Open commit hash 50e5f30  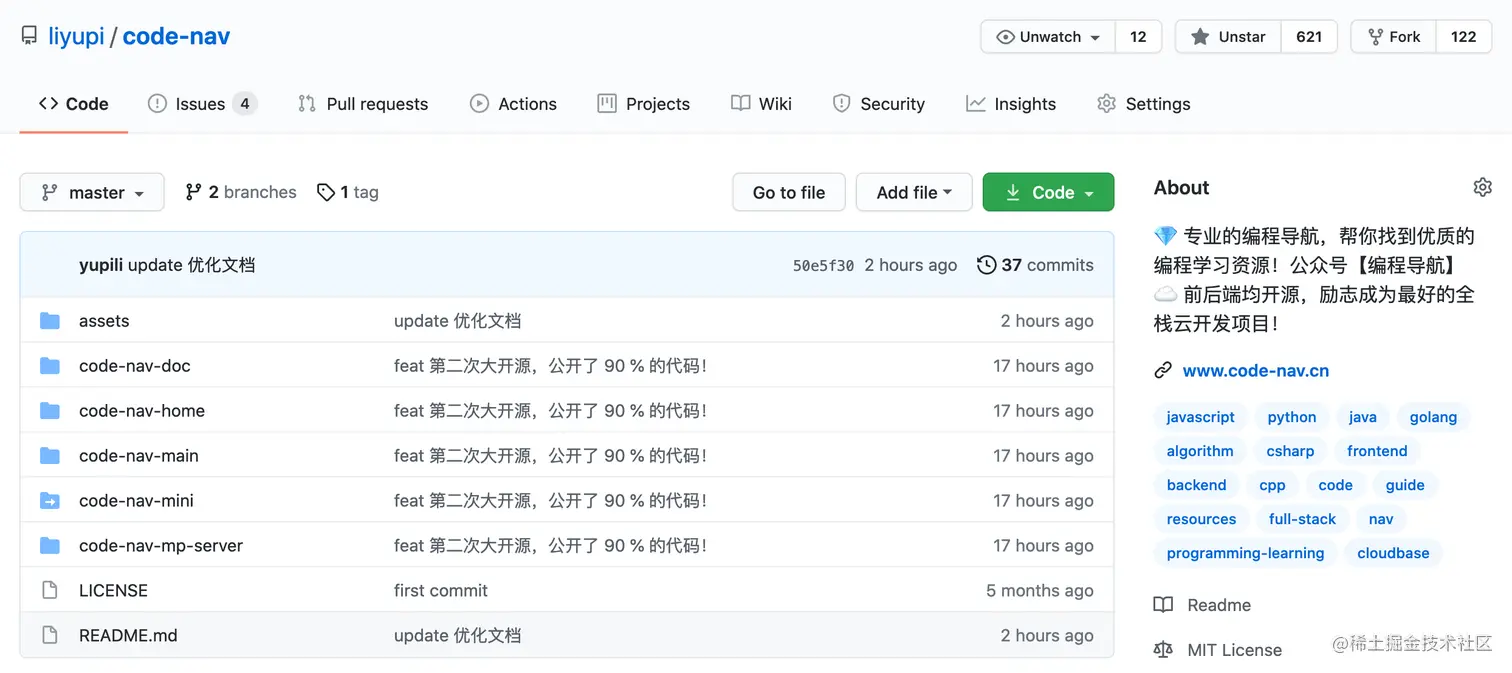coord(823,266)
